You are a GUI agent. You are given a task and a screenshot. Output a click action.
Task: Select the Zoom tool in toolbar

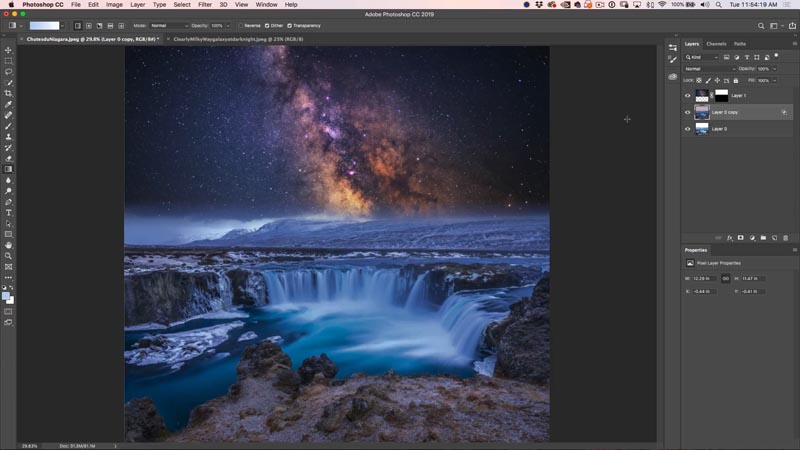pos(8,256)
